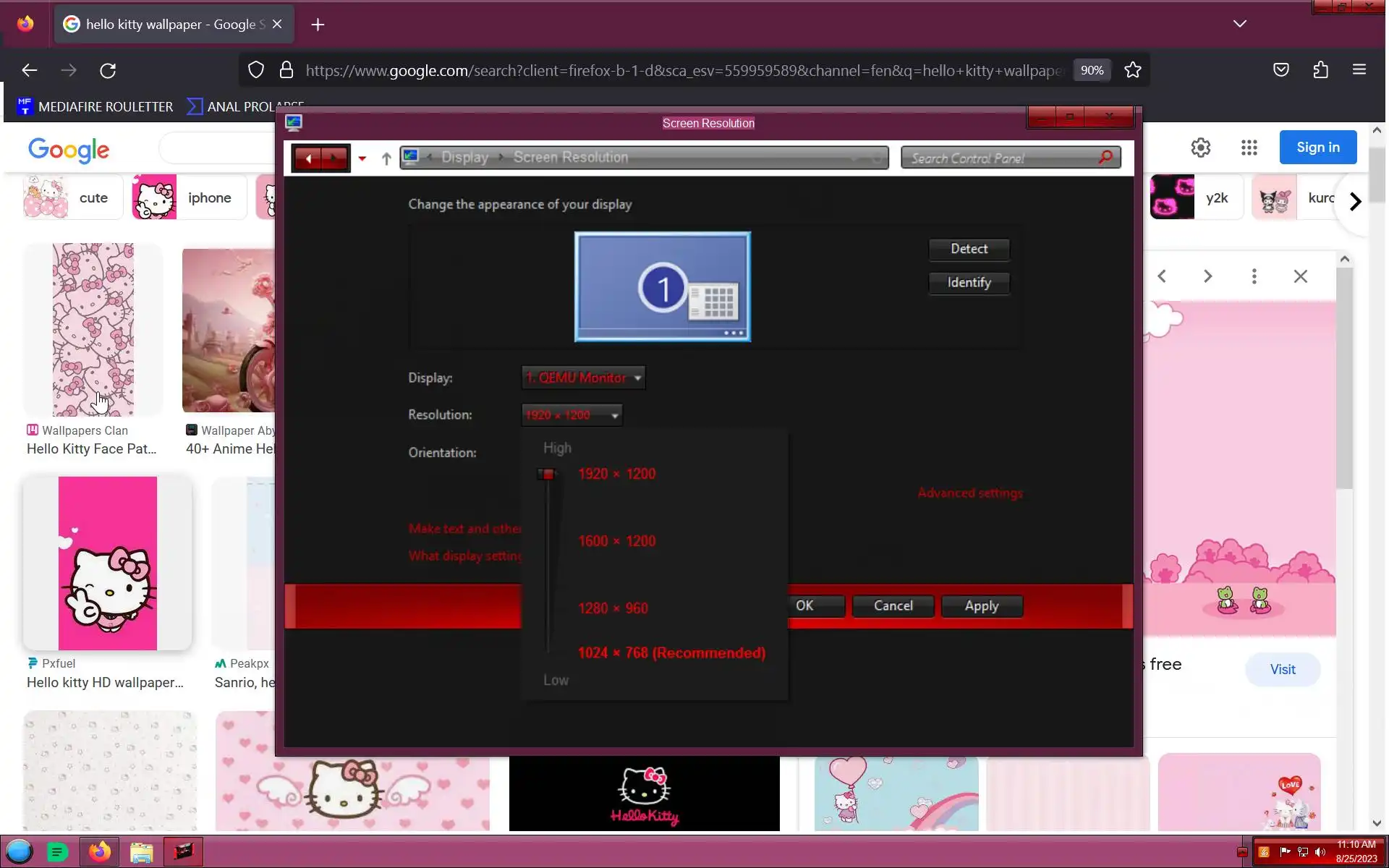This screenshot has height=868, width=1389.
Task: Select the 'cute' filter chip
Action: [x=67, y=197]
